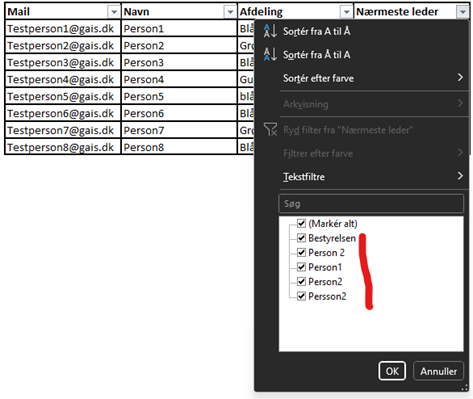
Task: Select cell Testperson5@gais.dk
Action: point(63,97)
